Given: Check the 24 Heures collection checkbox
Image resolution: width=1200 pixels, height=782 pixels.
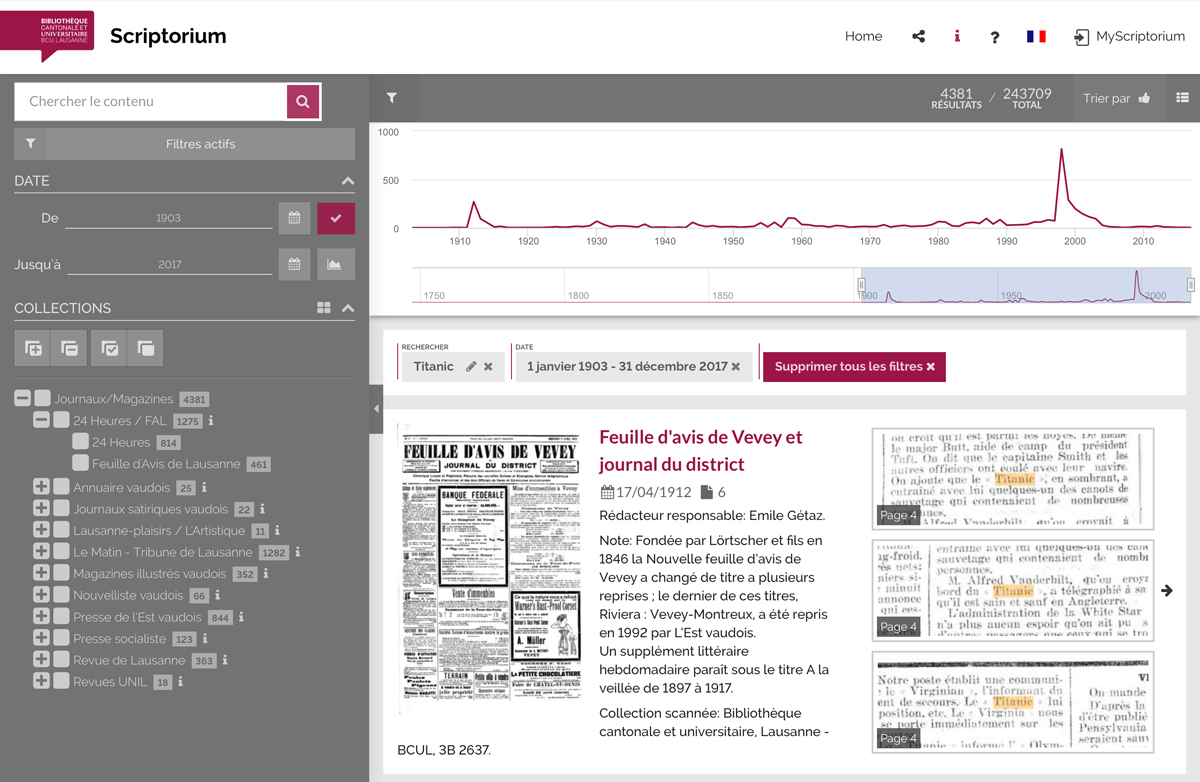Looking at the screenshot, I should pyautogui.click(x=80, y=442).
